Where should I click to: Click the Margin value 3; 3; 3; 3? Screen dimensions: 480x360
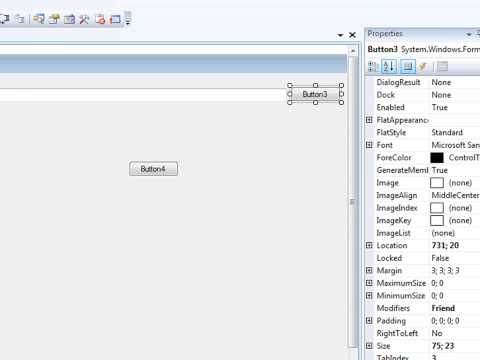pyautogui.click(x=445, y=270)
